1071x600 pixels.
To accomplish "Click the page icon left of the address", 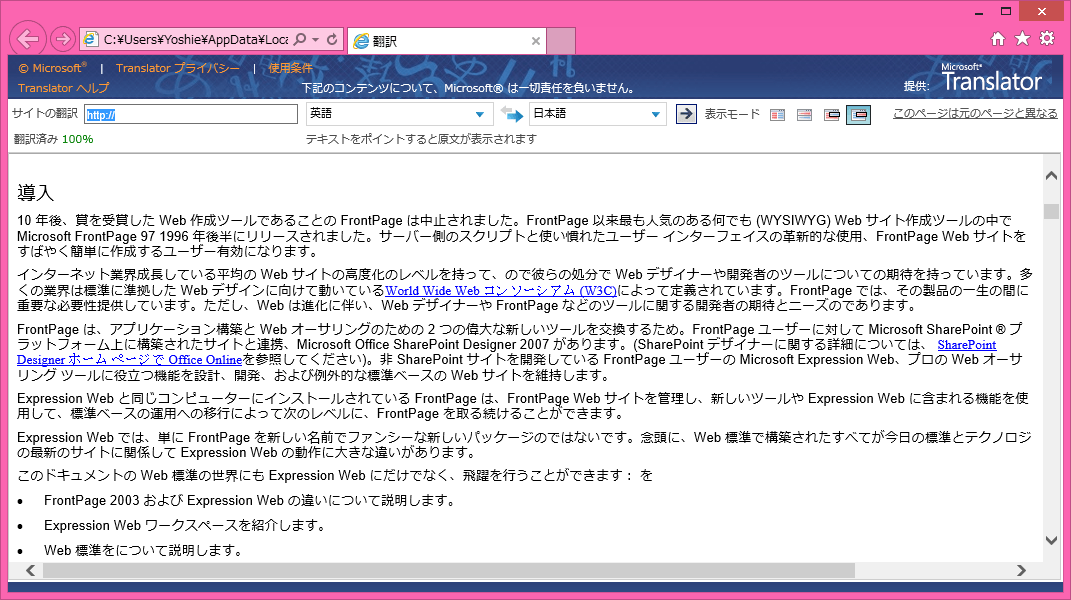I will [90, 40].
